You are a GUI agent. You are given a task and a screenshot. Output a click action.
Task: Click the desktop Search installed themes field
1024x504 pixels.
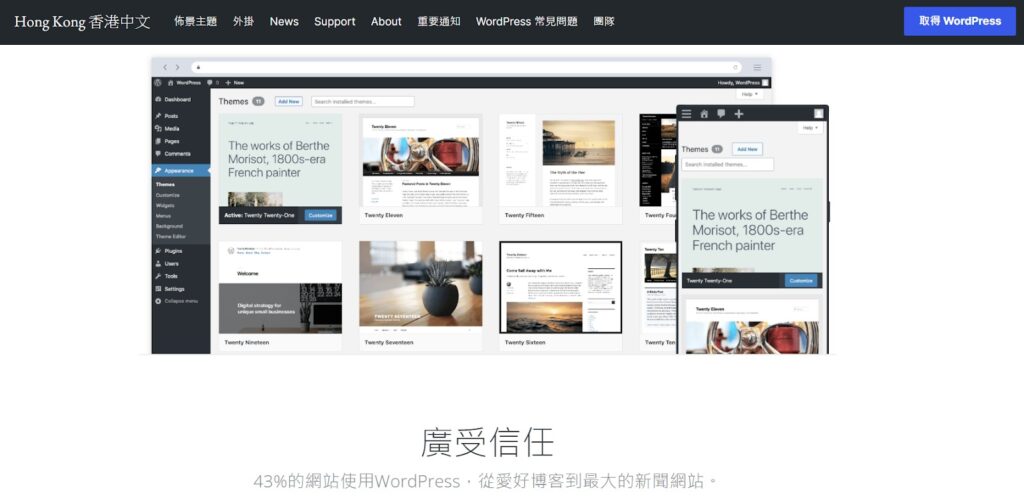point(362,101)
